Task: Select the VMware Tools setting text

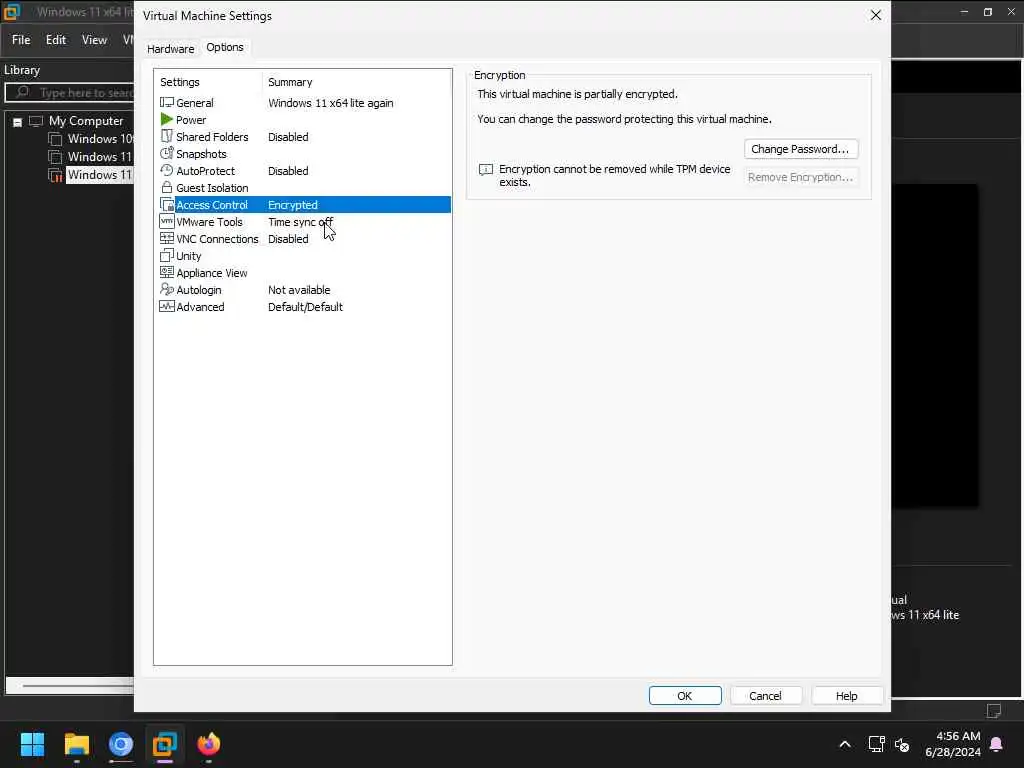Action: [209, 222]
